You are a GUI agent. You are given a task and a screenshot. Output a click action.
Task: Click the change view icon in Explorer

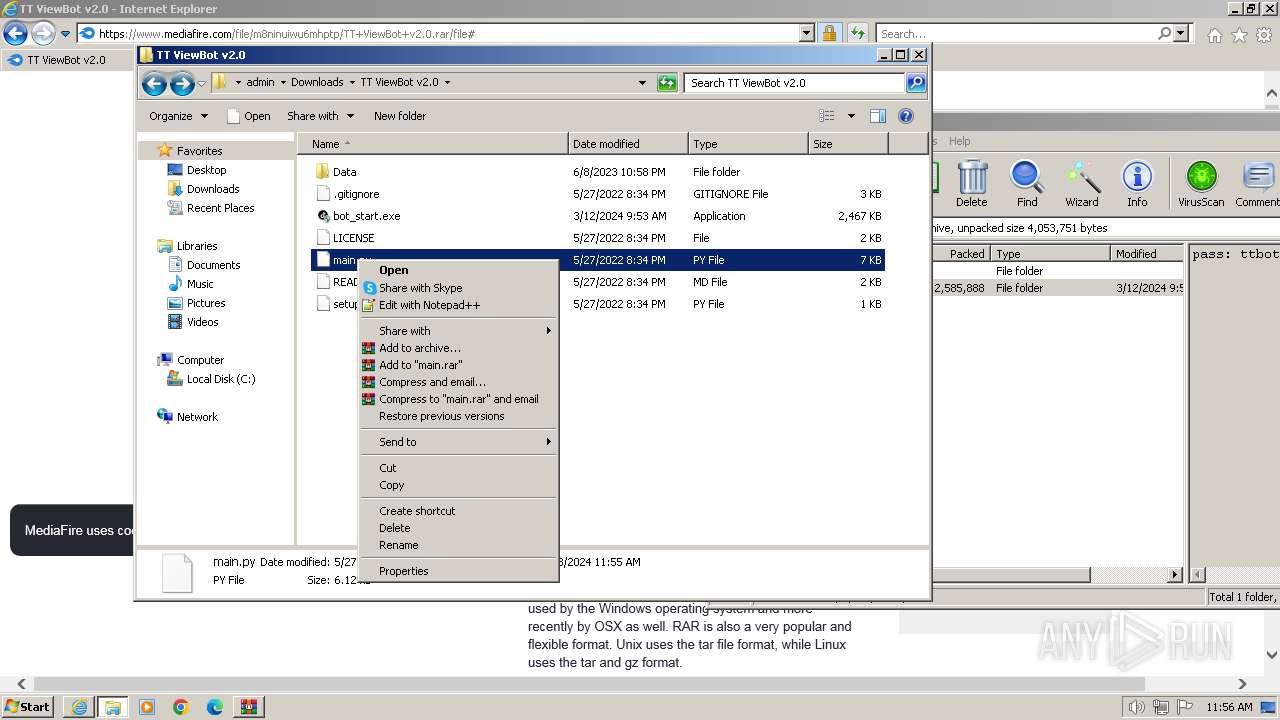coord(826,116)
